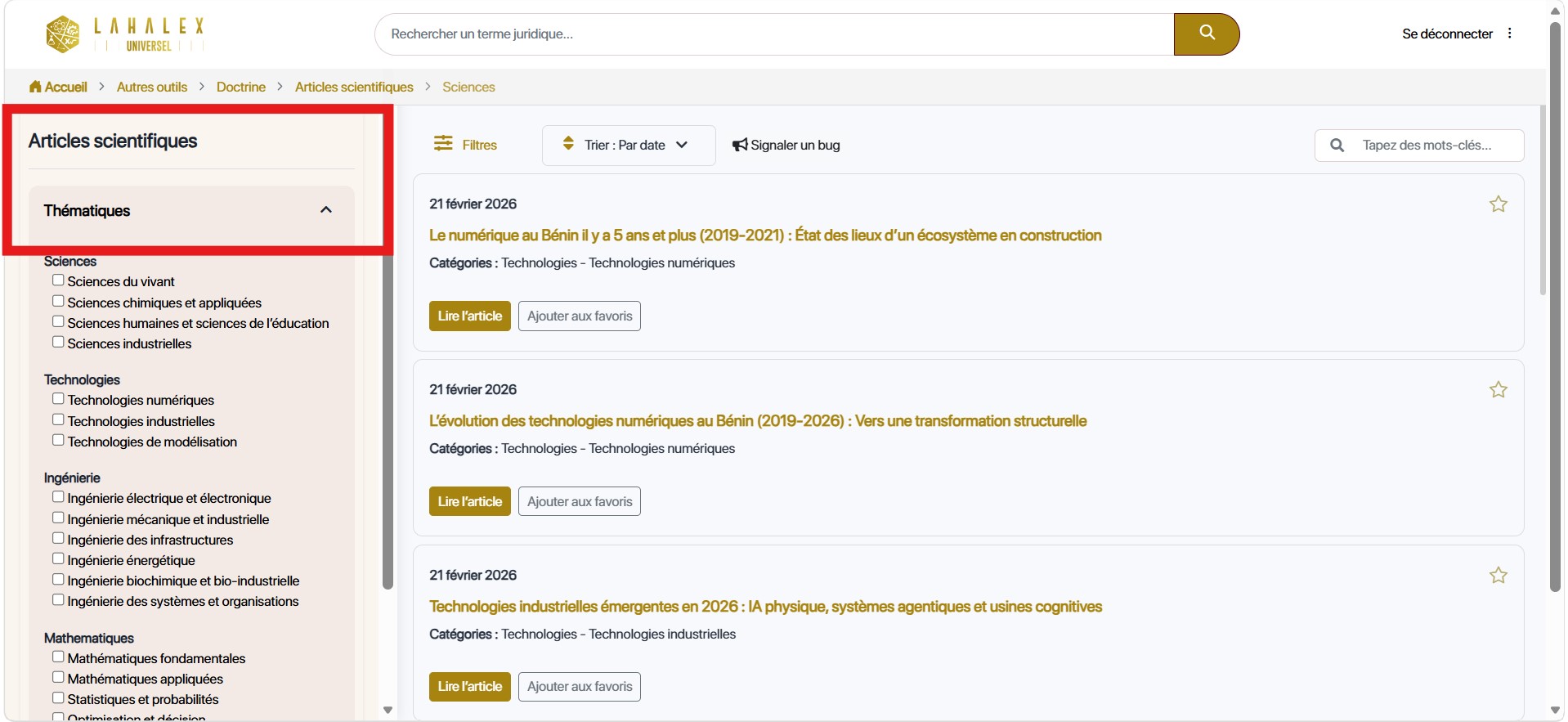Check Ingénierie des systèmes et organisations

[x=58, y=600]
